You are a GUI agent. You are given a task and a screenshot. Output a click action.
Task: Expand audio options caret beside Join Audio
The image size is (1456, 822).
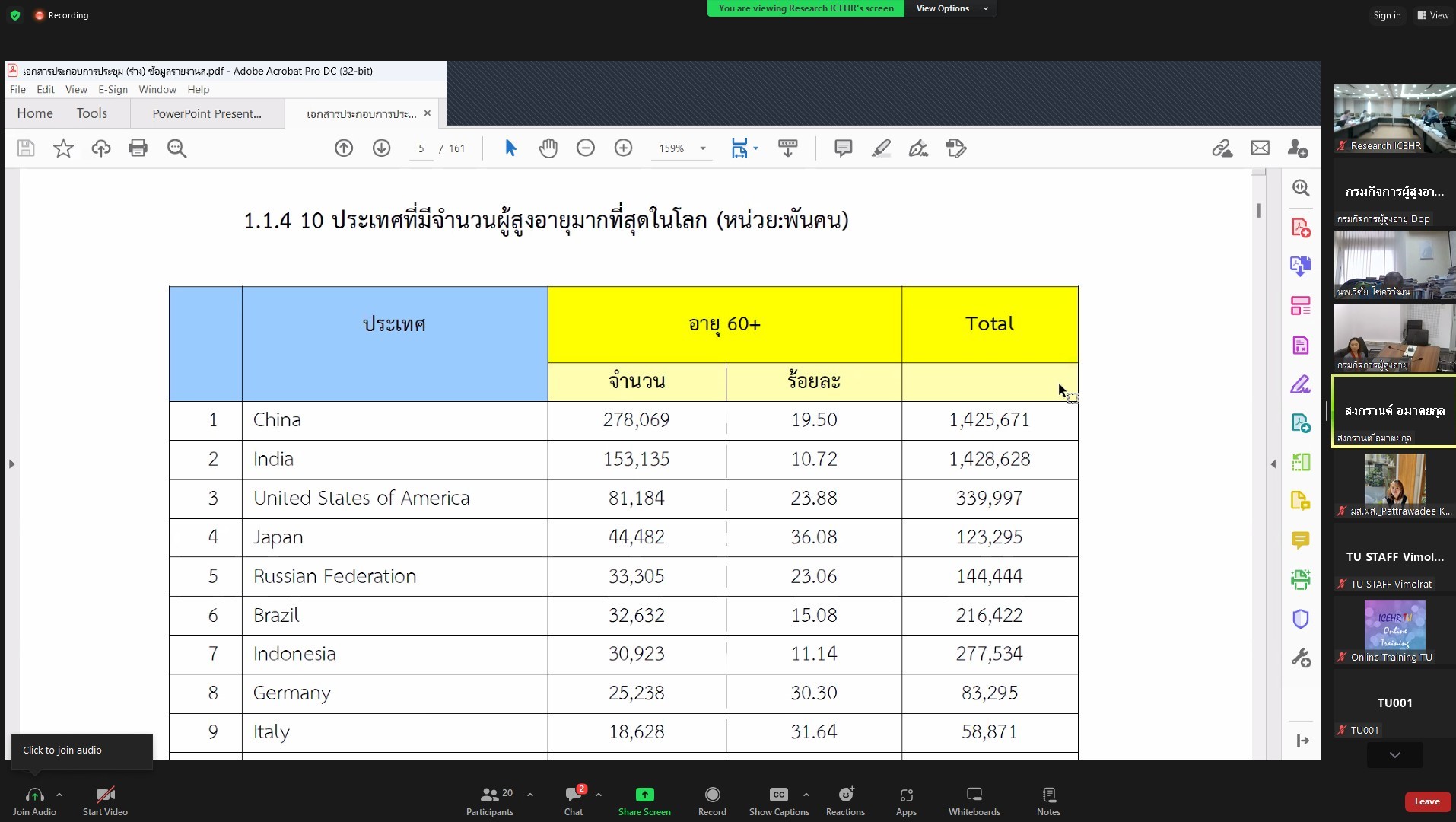click(x=59, y=795)
